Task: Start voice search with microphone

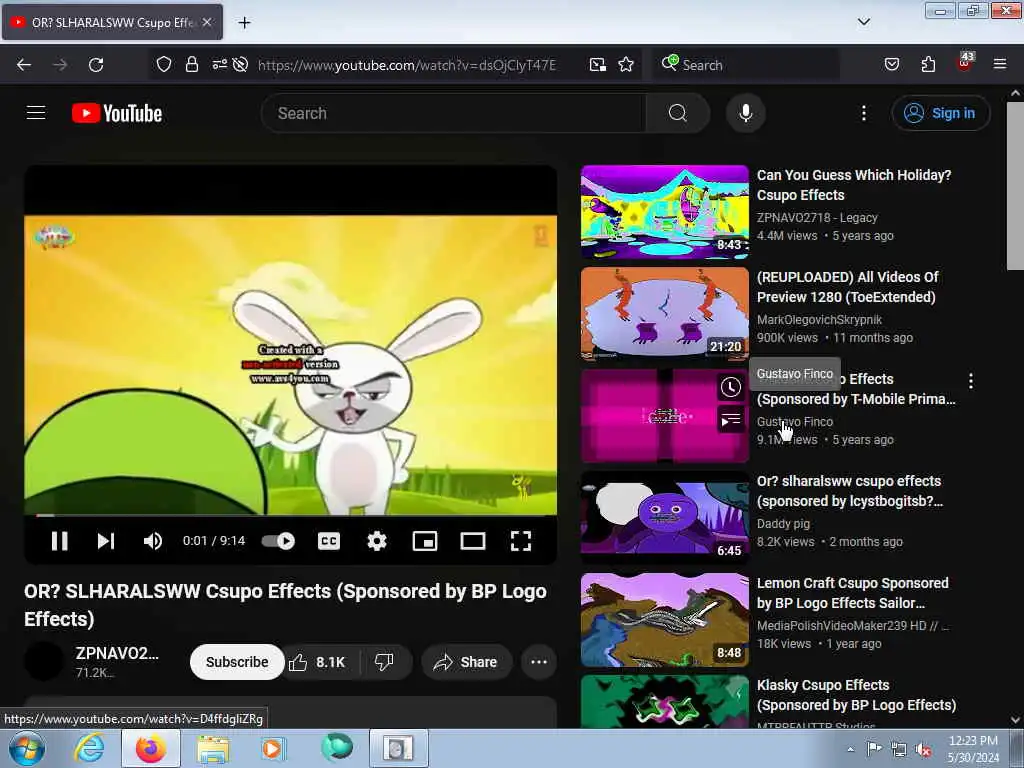Action: (746, 113)
